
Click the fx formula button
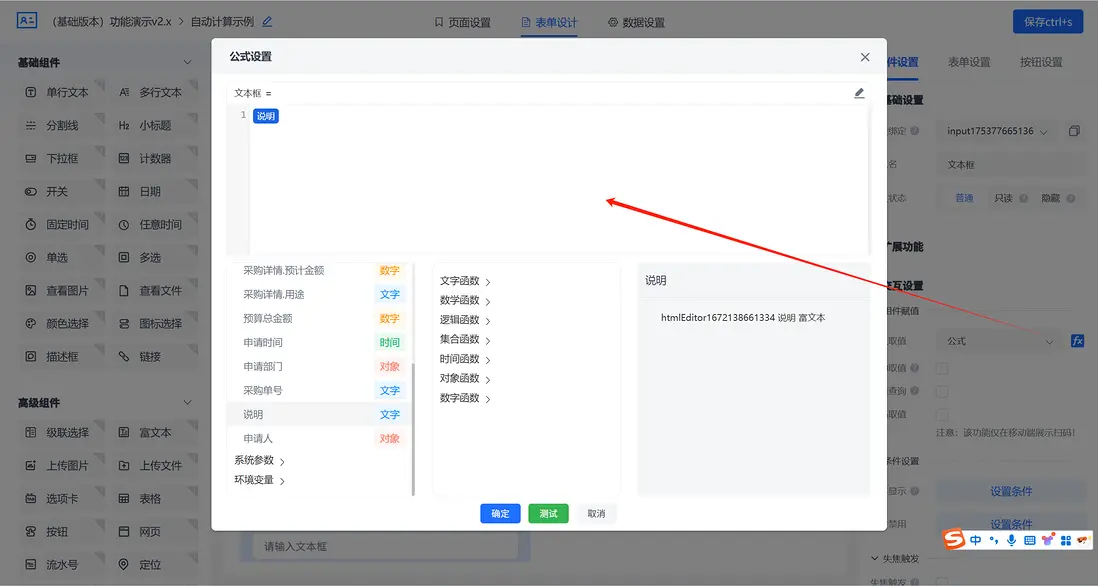(x=1077, y=341)
